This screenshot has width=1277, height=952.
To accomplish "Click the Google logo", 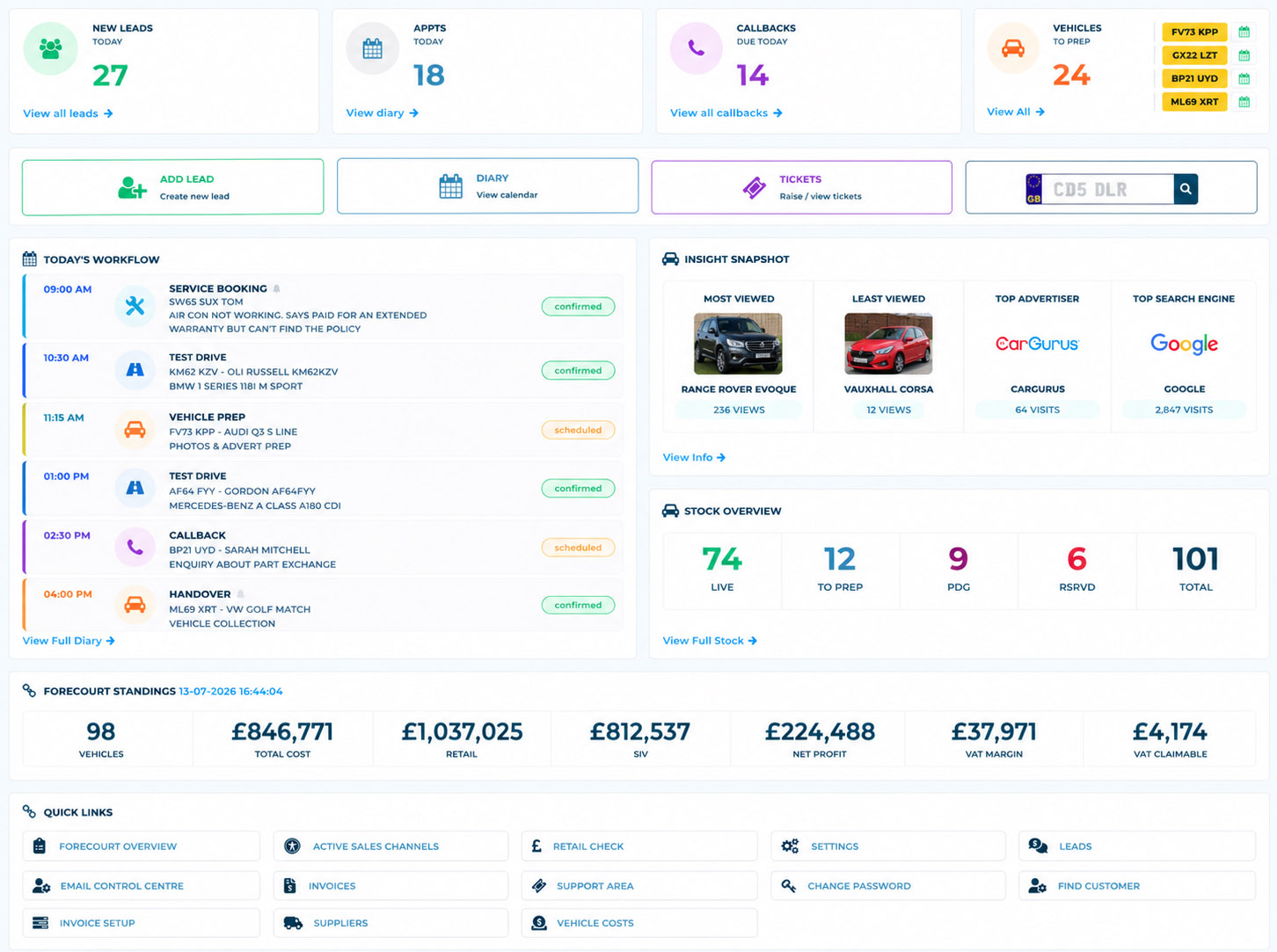I will (x=1184, y=344).
